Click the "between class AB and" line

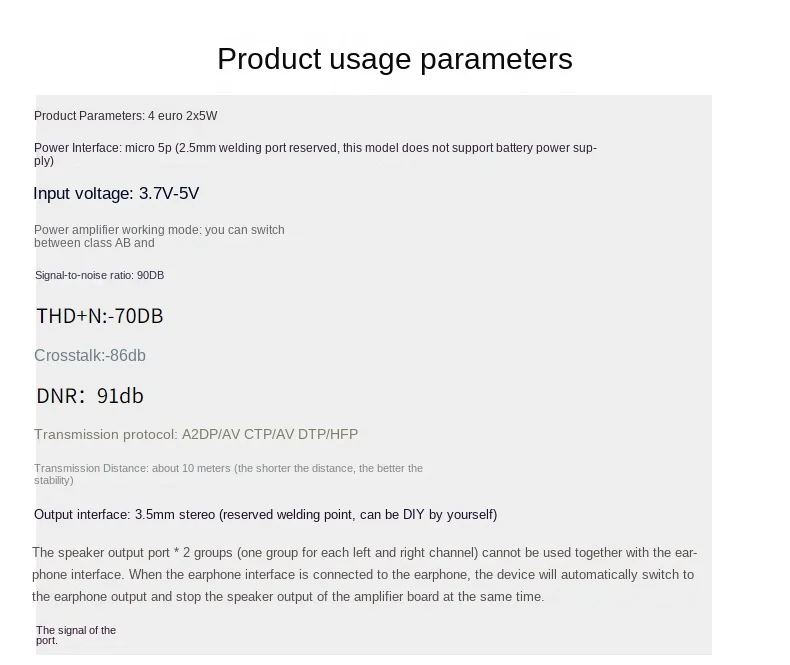click(94, 243)
